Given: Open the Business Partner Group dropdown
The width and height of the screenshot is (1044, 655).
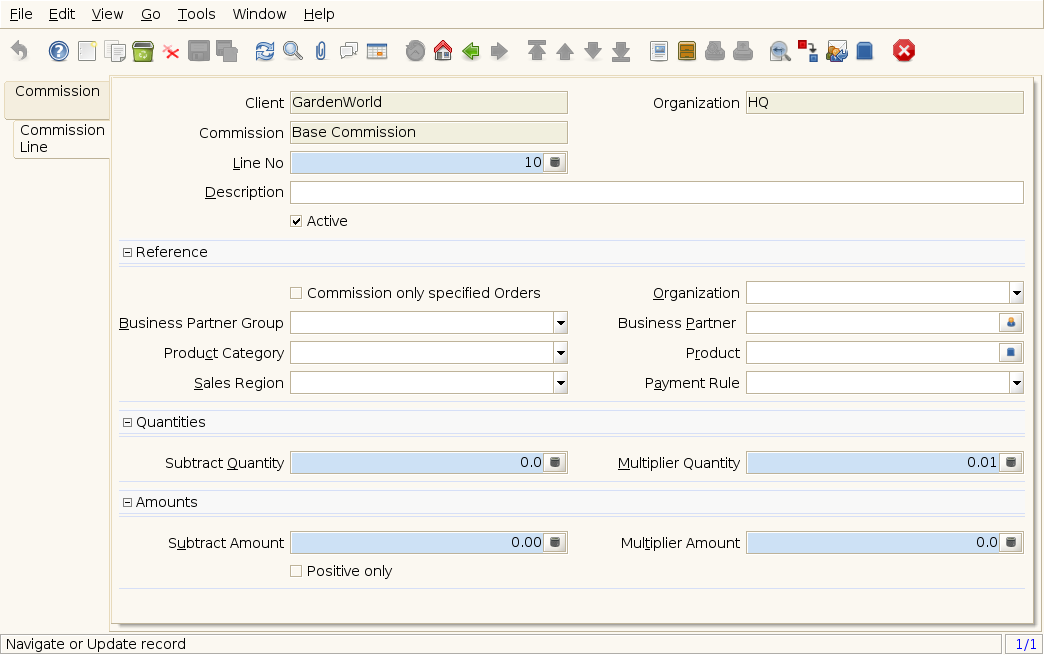Looking at the screenshot, I should tap(560, 323).
